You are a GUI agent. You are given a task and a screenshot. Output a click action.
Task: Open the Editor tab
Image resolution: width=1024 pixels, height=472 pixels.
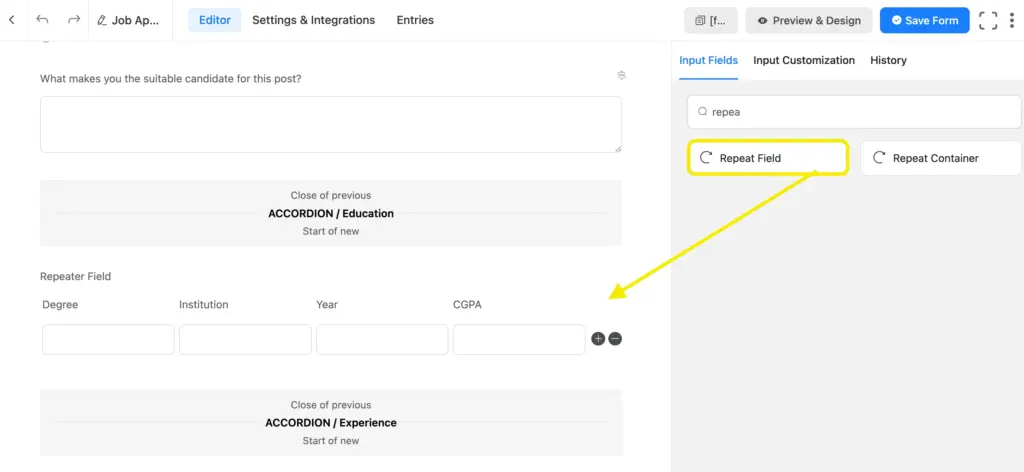point(214,20)
